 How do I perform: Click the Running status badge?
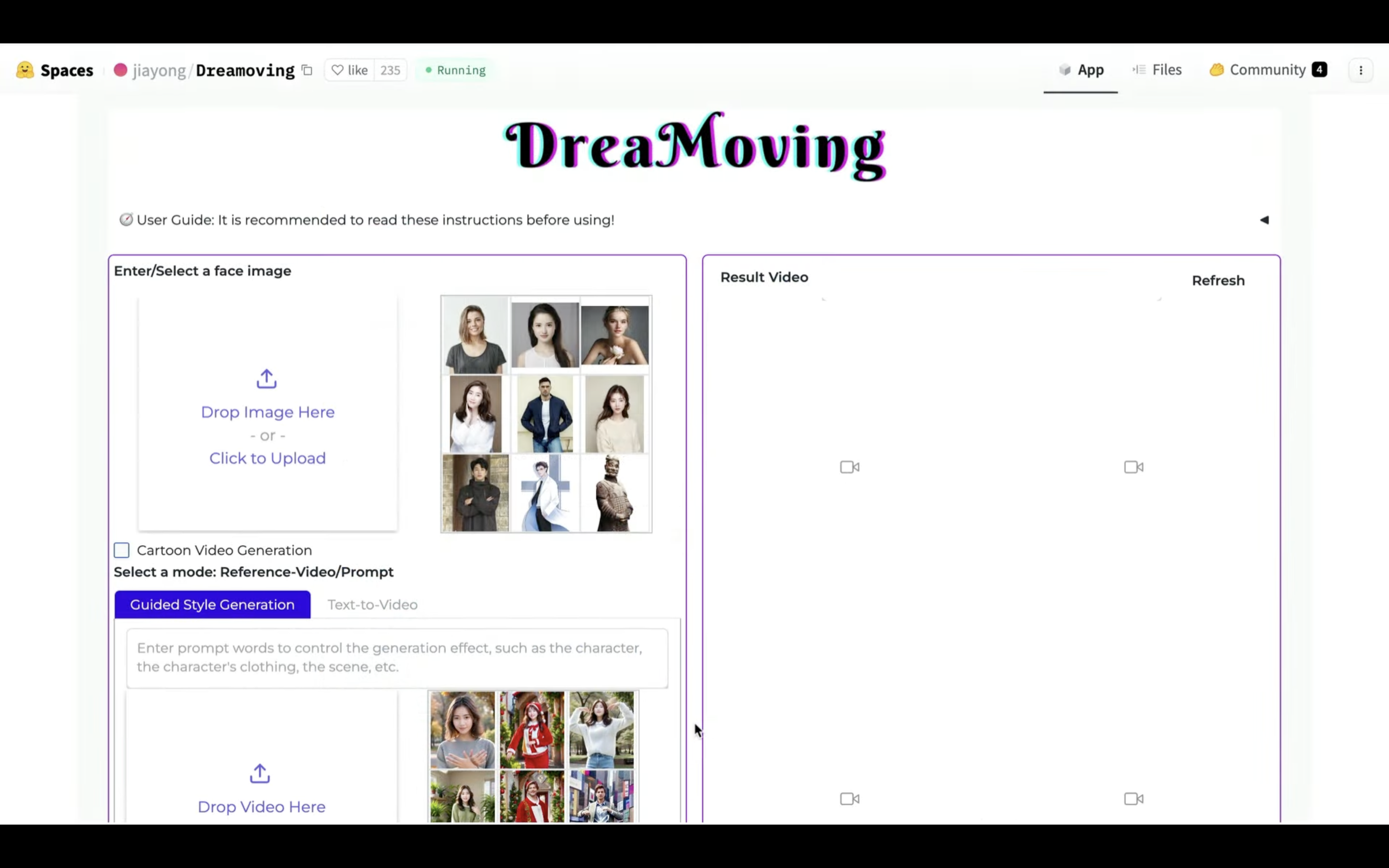(x=455, y=70)
